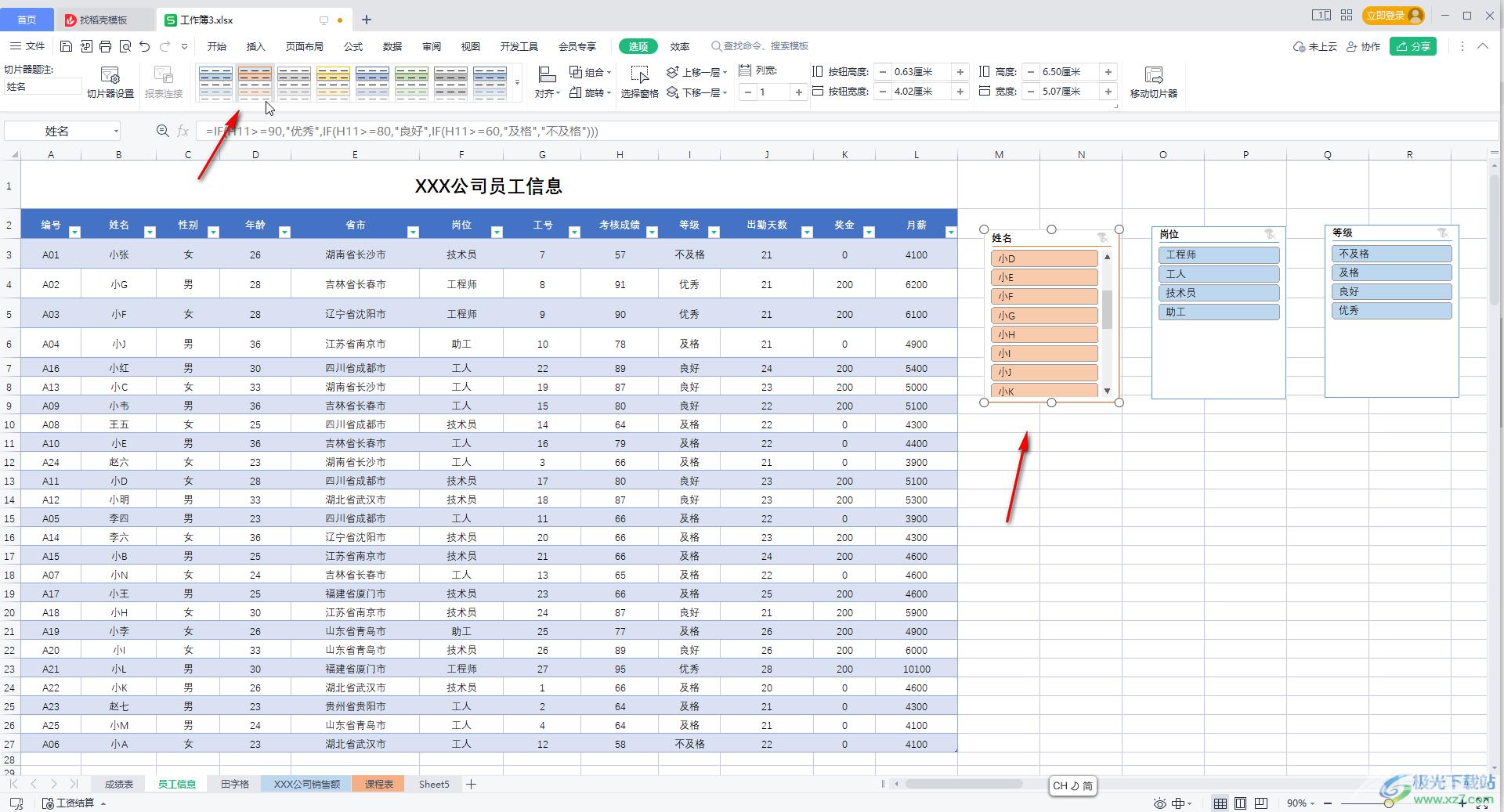
Task: Open the more options (three dots) menu
Action: (1462, 46)
